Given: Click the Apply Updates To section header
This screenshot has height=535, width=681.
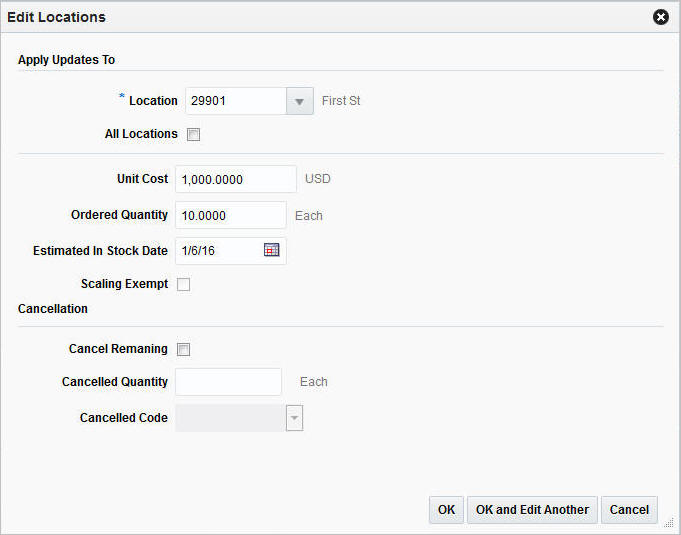Looking at the screenshot, I should 66,60.
